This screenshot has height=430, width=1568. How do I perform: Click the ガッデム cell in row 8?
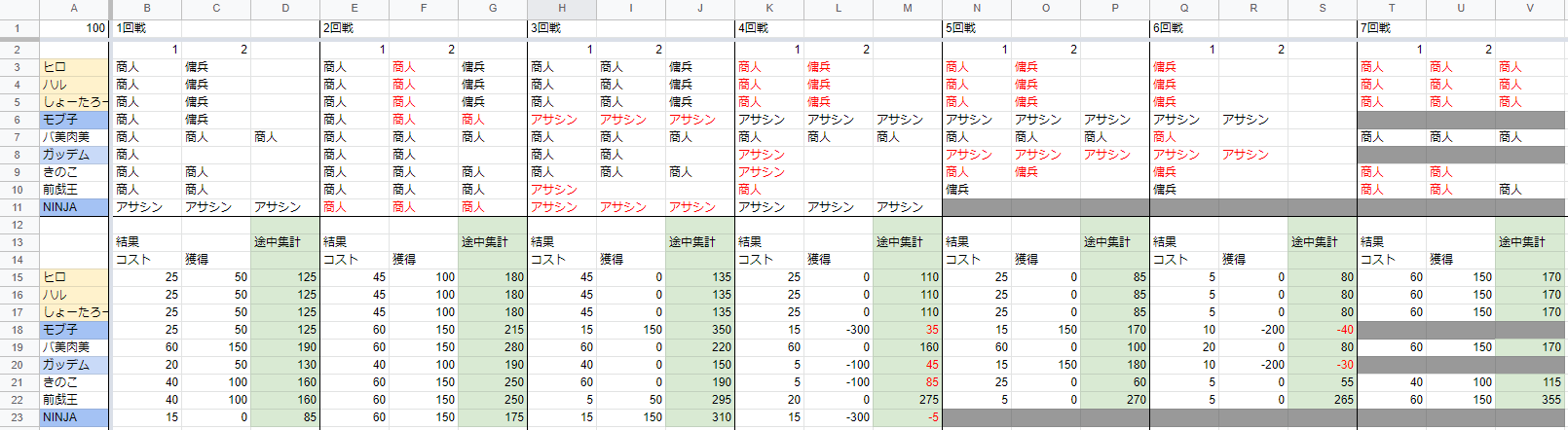[74, 155]
